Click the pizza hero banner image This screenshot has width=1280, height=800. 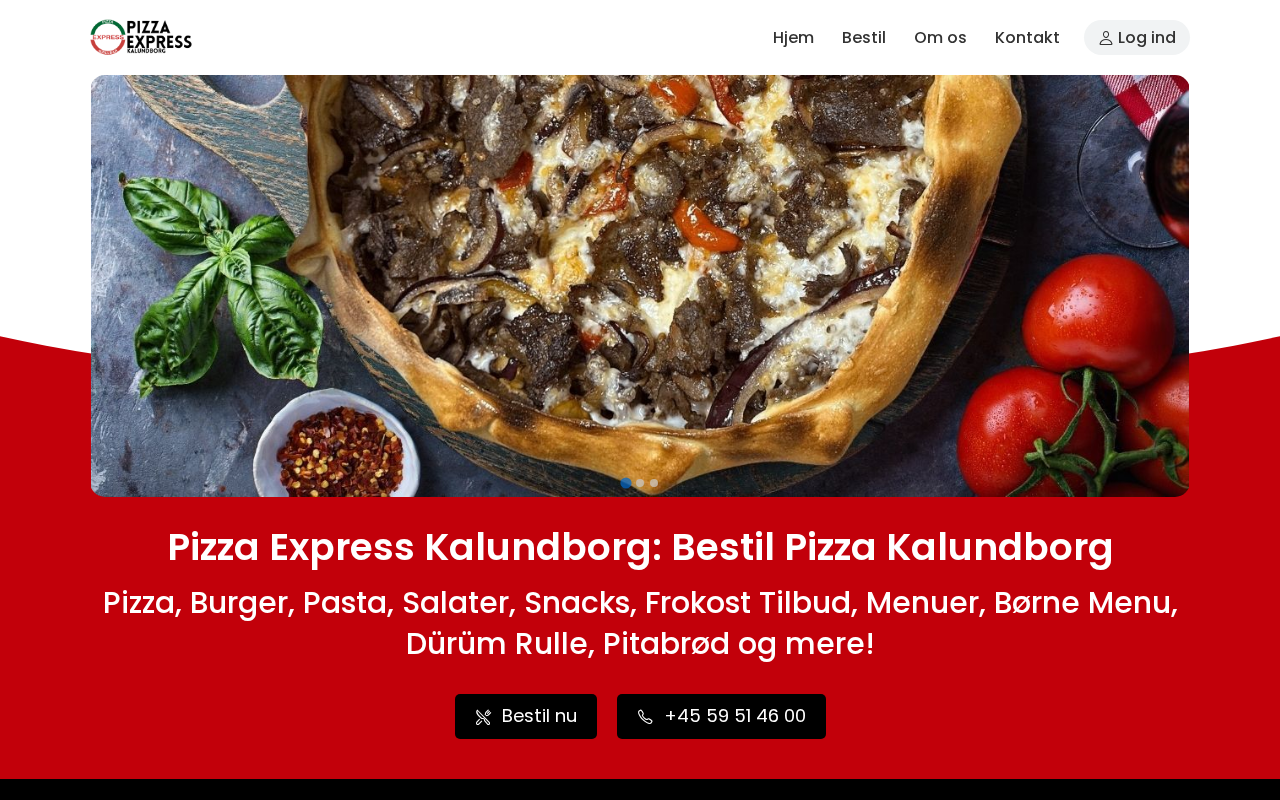640,286
